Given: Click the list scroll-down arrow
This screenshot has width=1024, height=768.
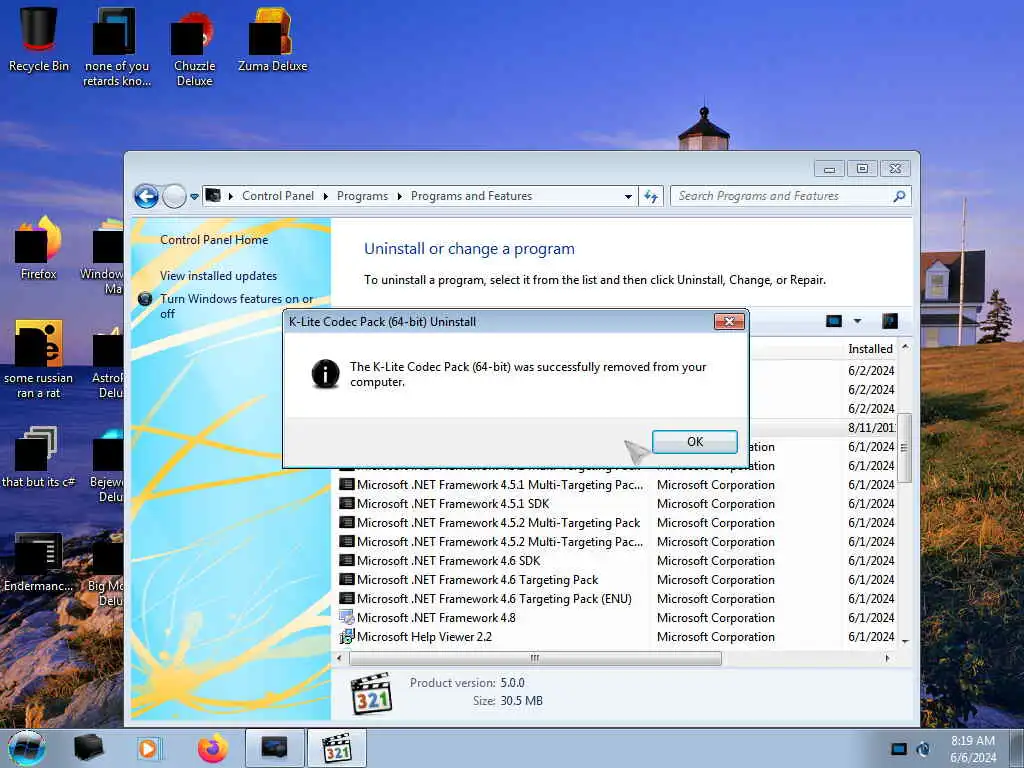Looking at the screenshot, I should tap(904, 641).
